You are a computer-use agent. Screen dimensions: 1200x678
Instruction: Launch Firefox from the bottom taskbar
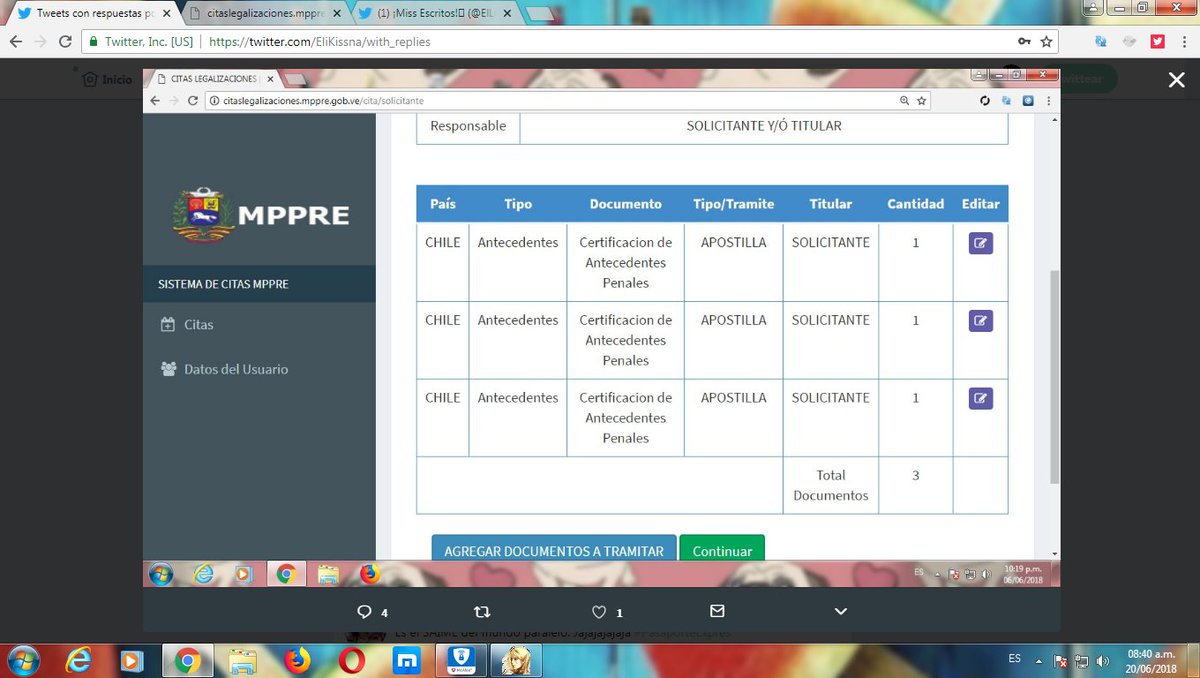click(x=297, y=661)
